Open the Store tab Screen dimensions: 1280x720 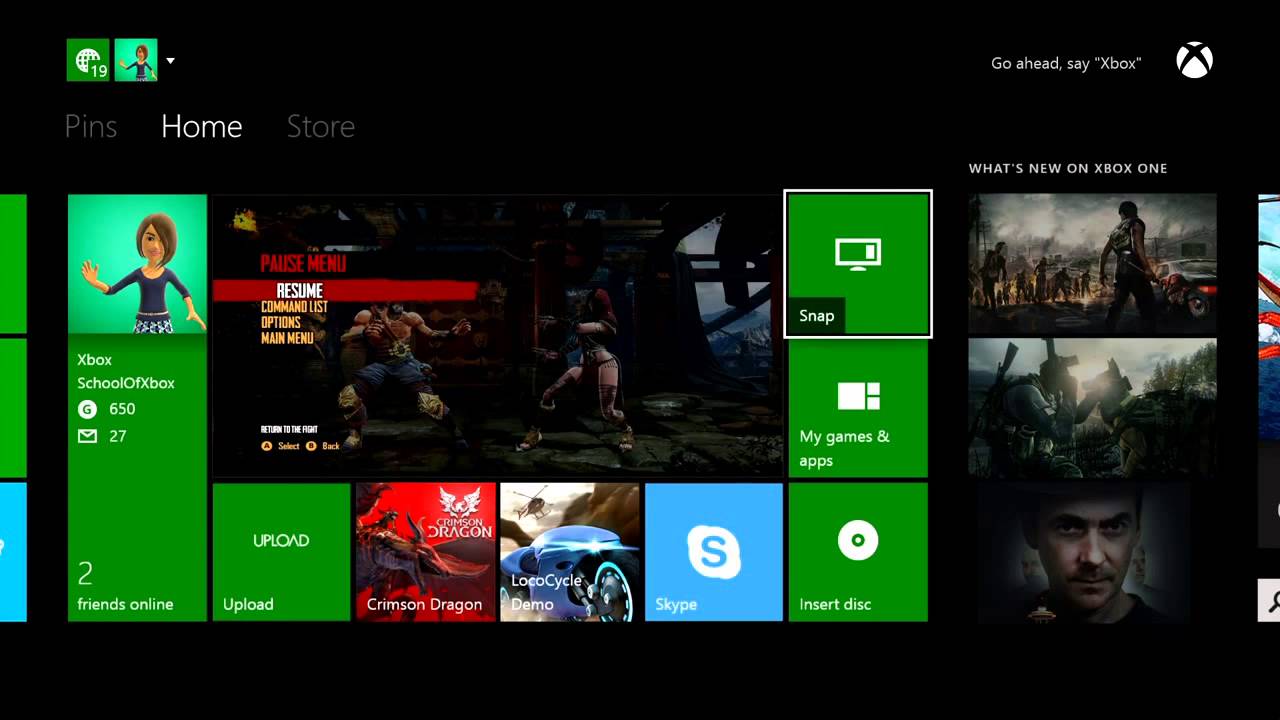click(321, 126)
